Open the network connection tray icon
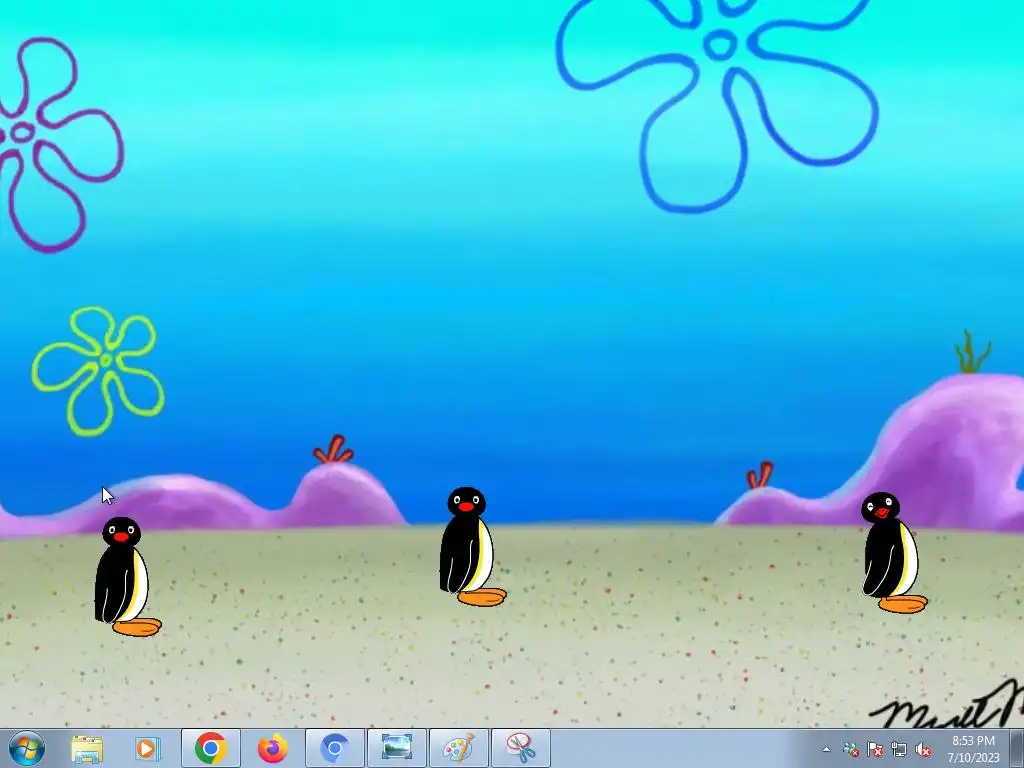Image resolution: width=1024 pixels, height=768 pixels. 899,750
